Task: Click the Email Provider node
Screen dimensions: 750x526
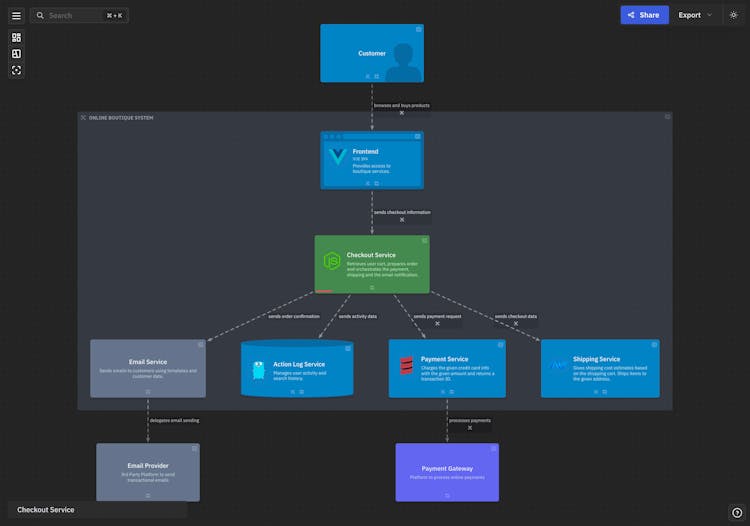Action: pyautogui.click(x=148, y=472)
